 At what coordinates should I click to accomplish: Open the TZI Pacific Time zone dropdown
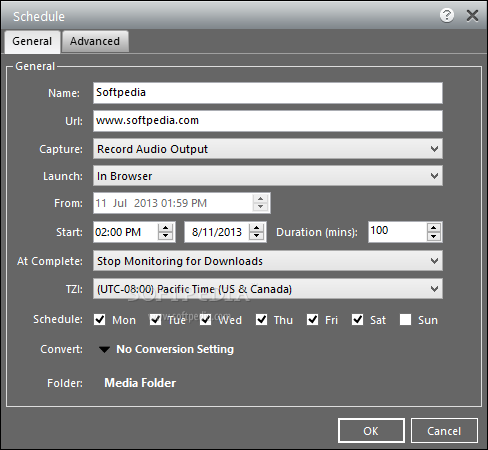(x=268, y=289)
